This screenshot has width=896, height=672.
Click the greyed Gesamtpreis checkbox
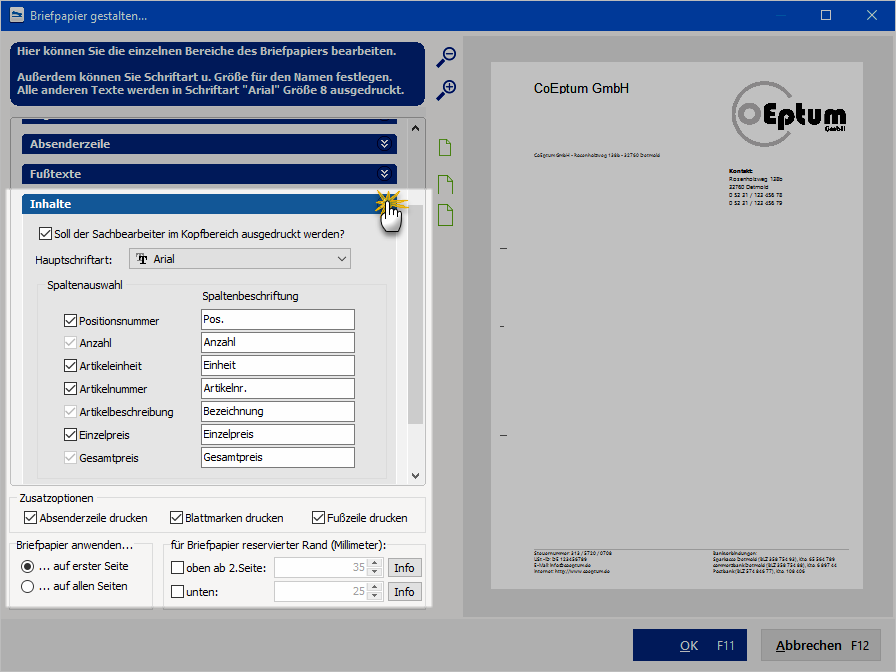tap(70, 458)
